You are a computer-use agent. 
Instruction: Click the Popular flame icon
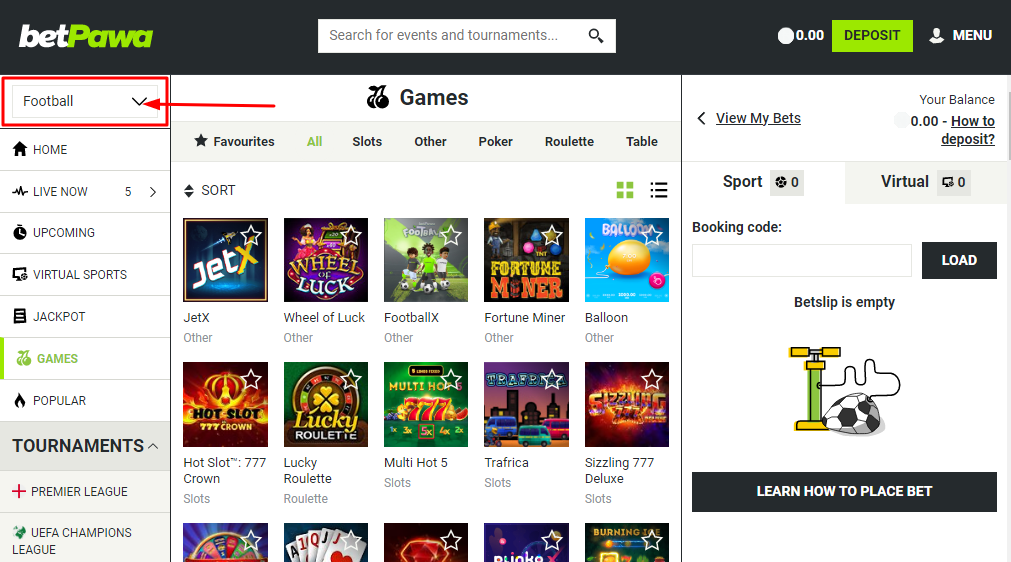[20, 400]
